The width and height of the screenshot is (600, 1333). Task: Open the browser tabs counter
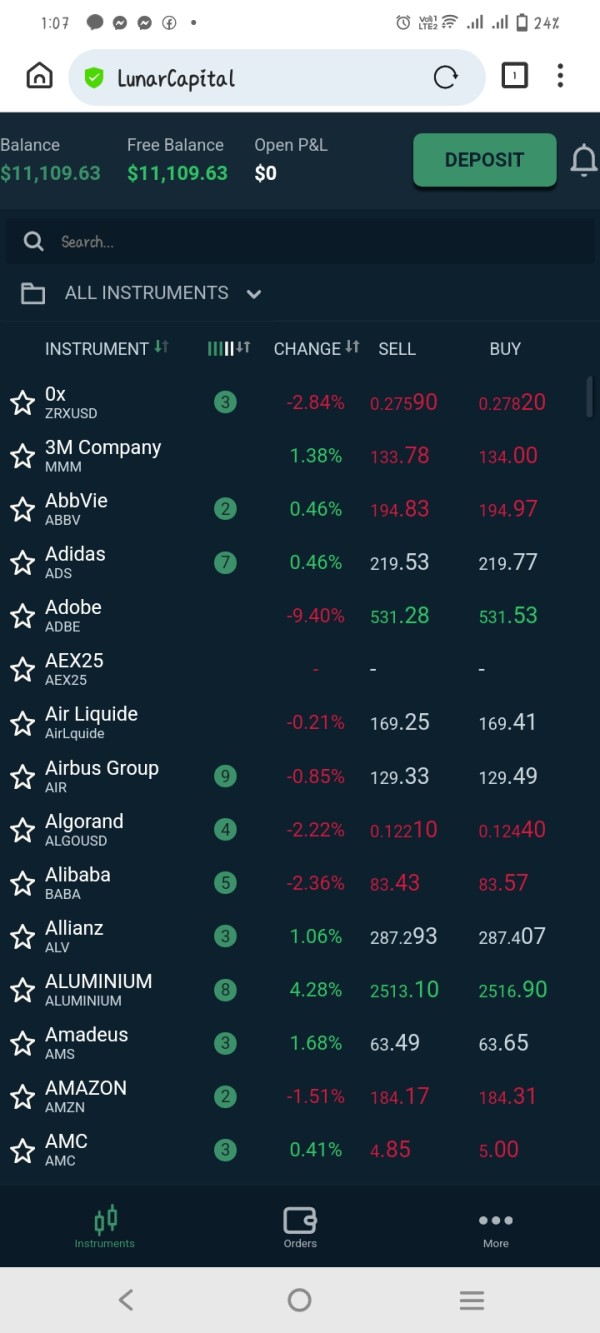tap(514, 76)
